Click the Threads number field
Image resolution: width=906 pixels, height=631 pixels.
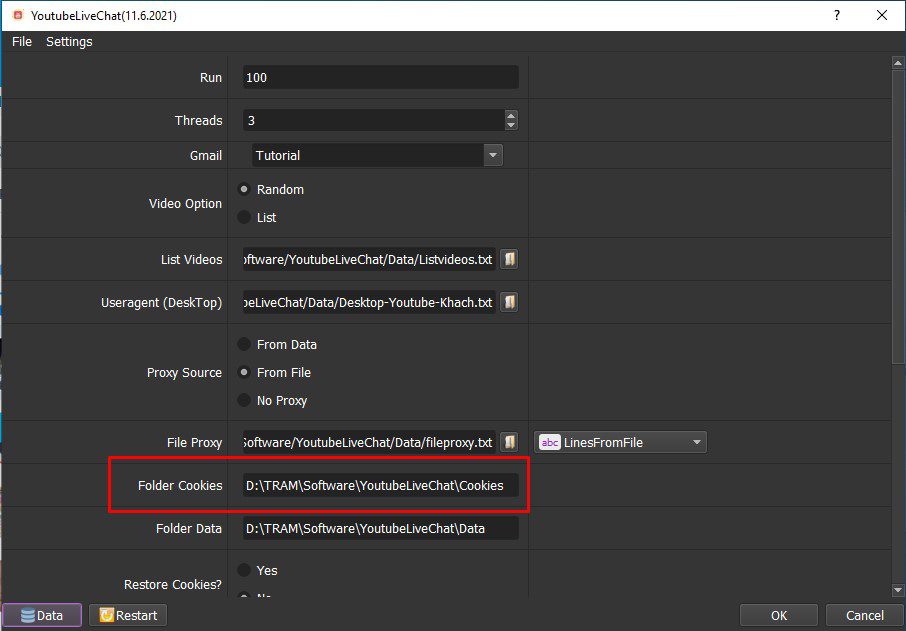[374, 120]
